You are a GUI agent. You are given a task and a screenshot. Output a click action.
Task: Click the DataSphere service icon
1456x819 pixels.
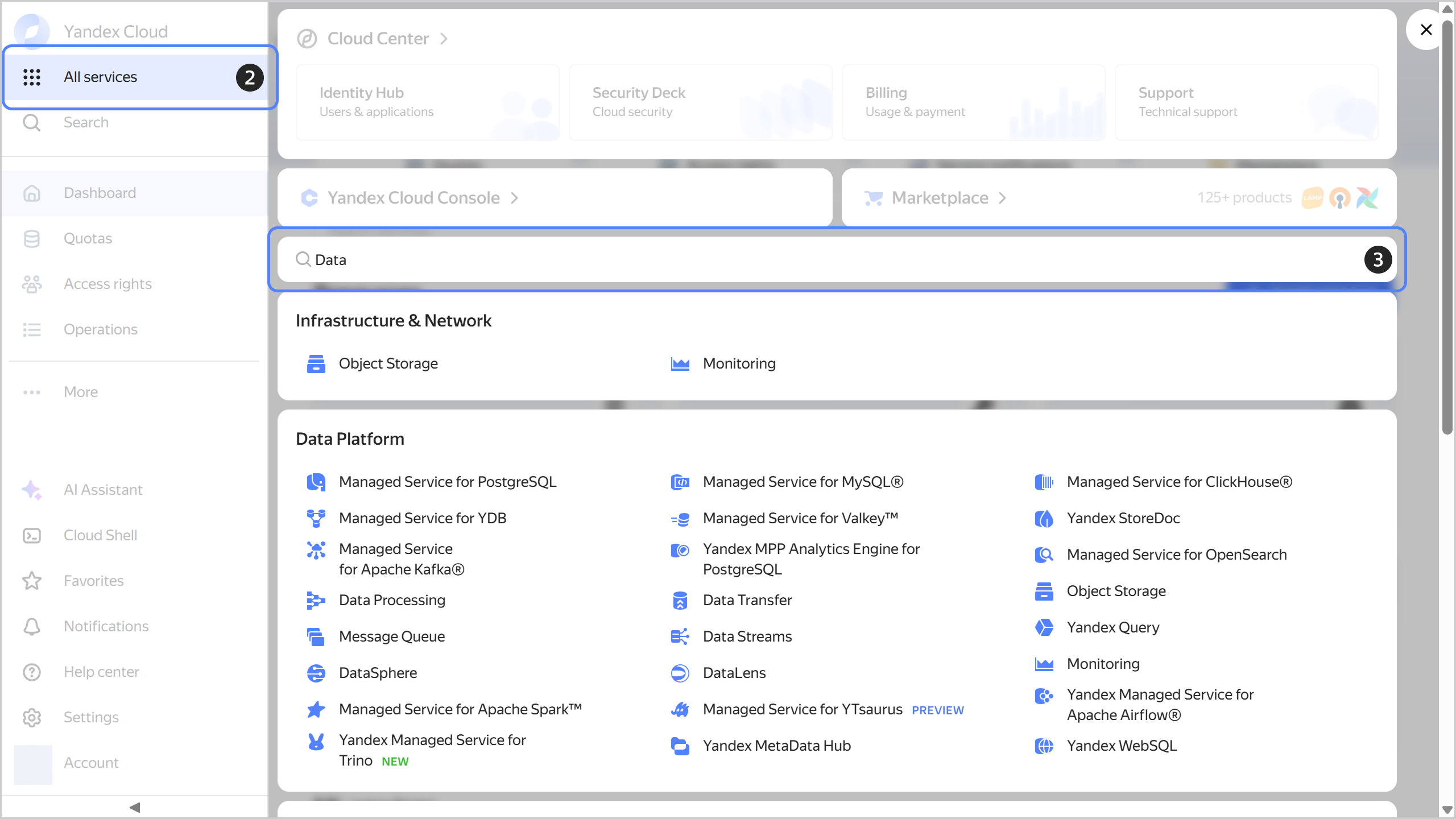[x=316, y=673]
